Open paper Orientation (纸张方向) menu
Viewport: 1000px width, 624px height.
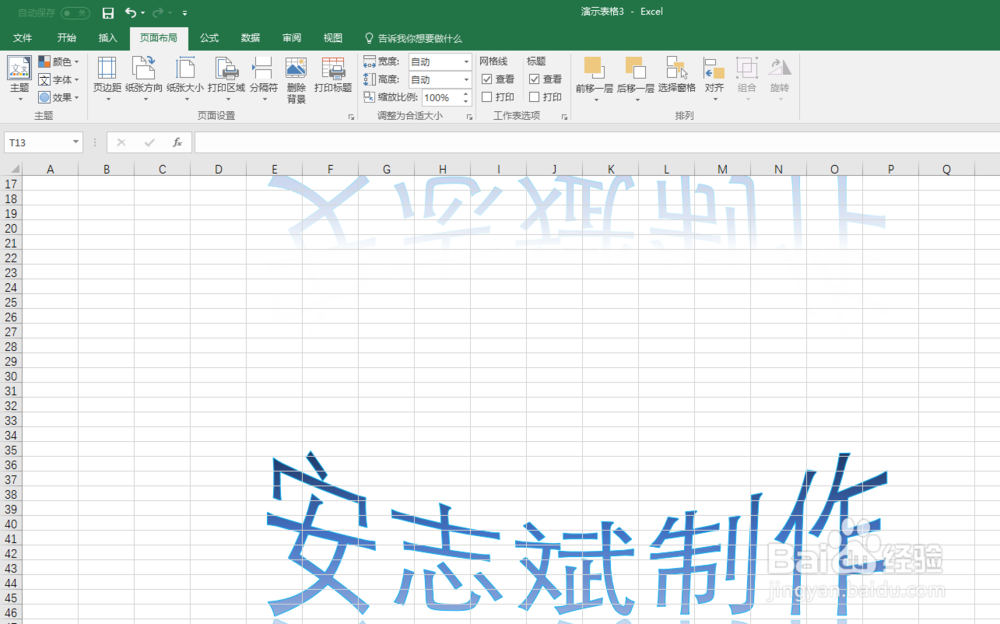coord(144,78)
